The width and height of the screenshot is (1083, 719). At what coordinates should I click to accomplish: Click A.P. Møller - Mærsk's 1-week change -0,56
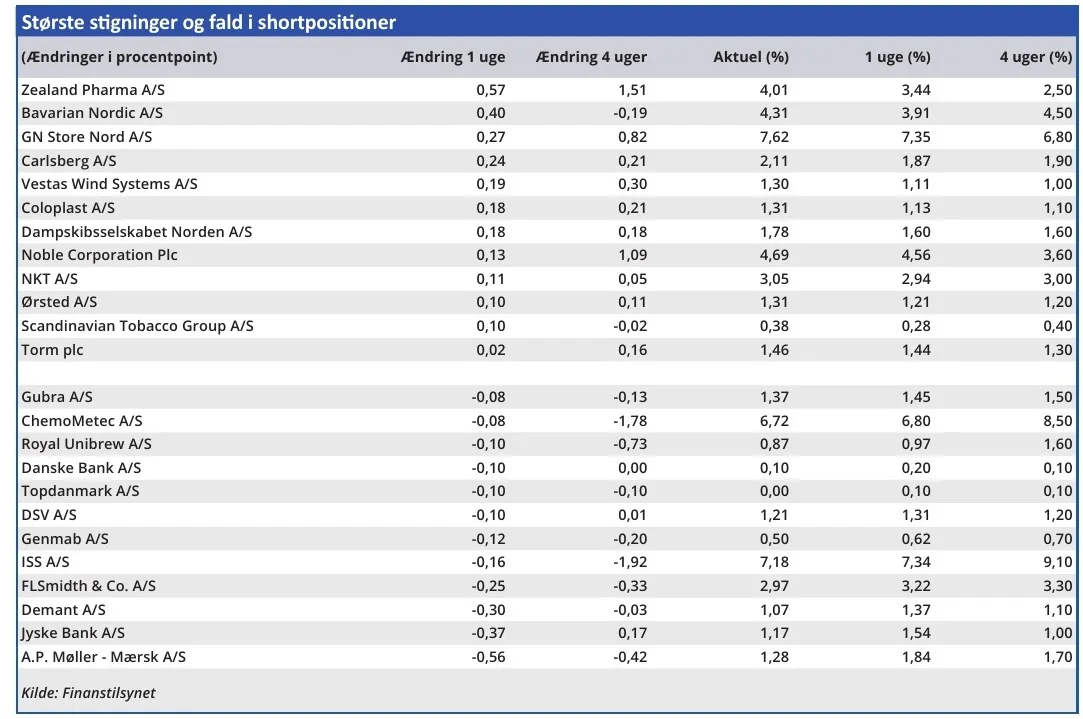[488, 657]
